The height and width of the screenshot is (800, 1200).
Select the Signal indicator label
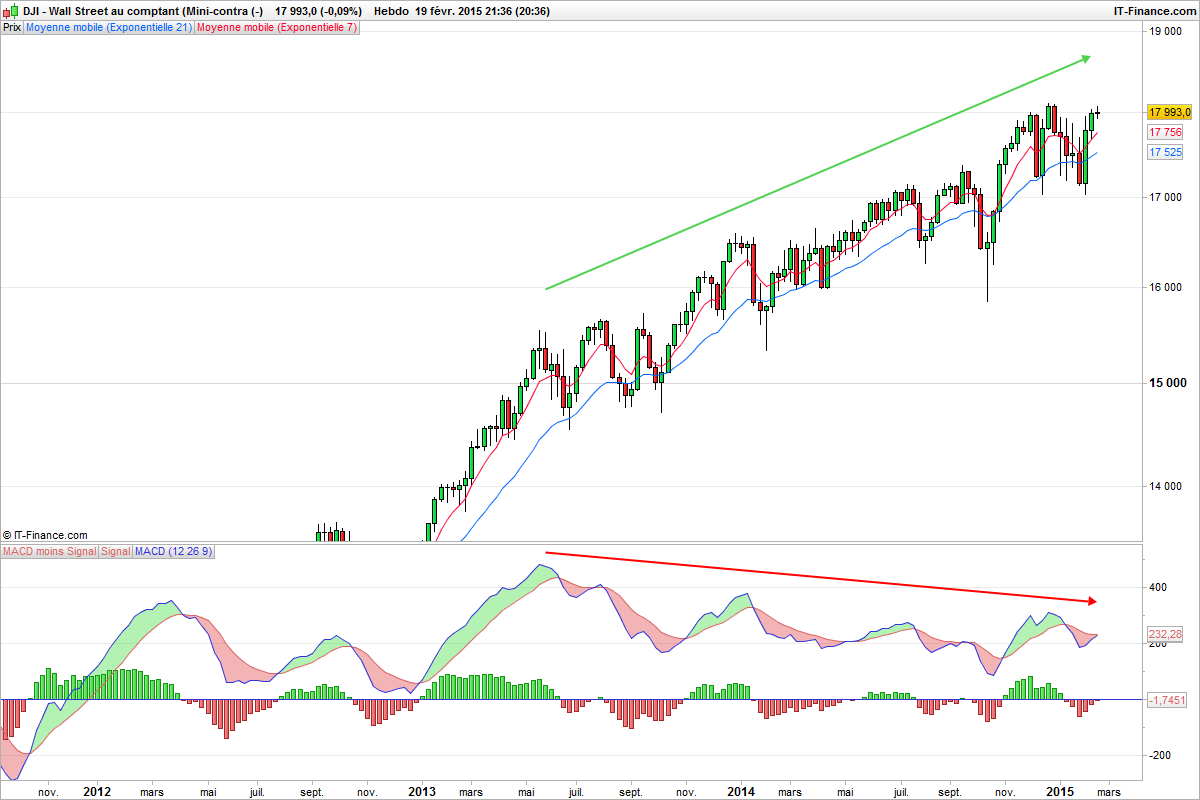point(115,551)
